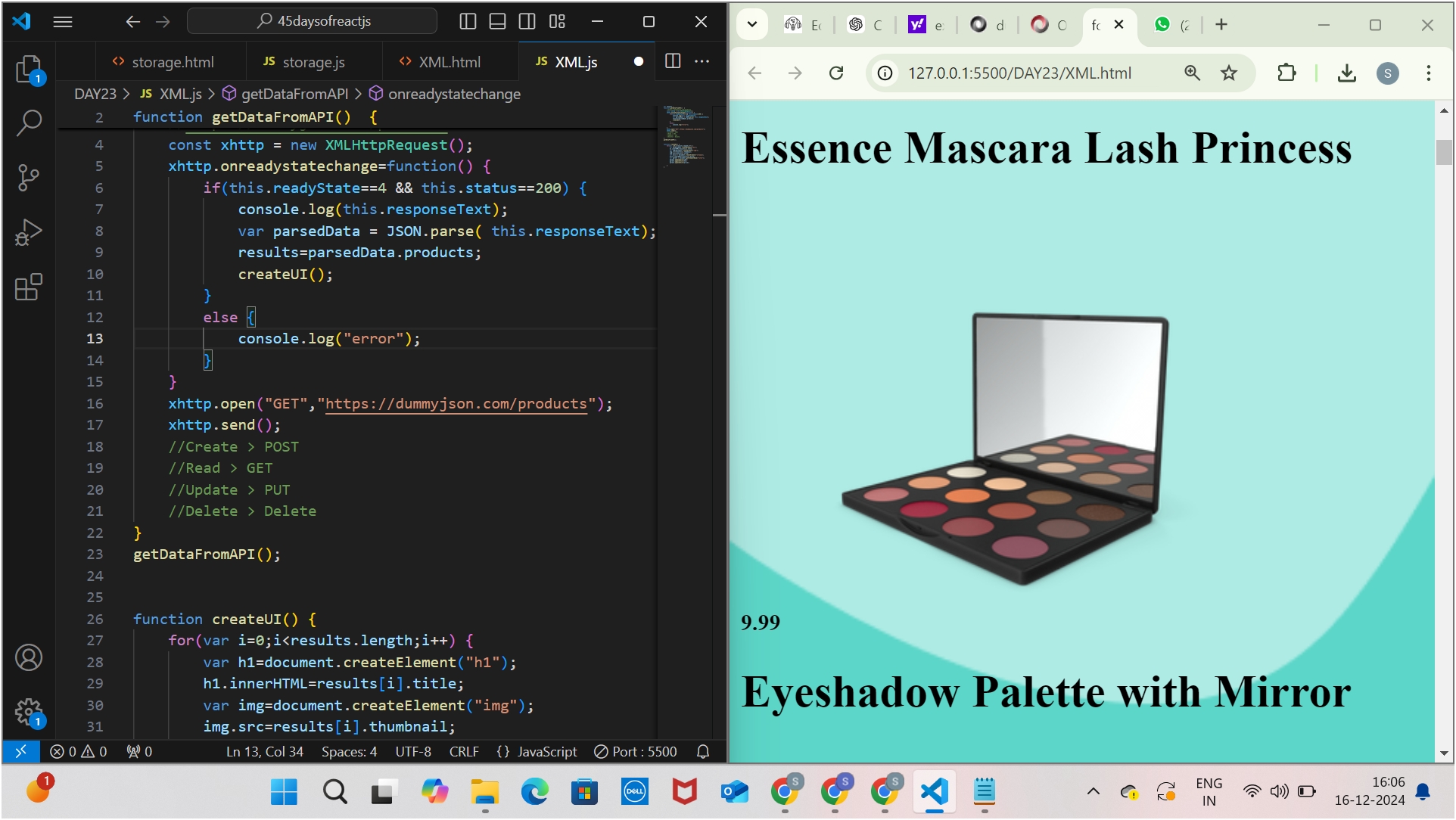Open the Manage gear settings menu
This screenshot has width=1456, height=820.
pos(29,712)
